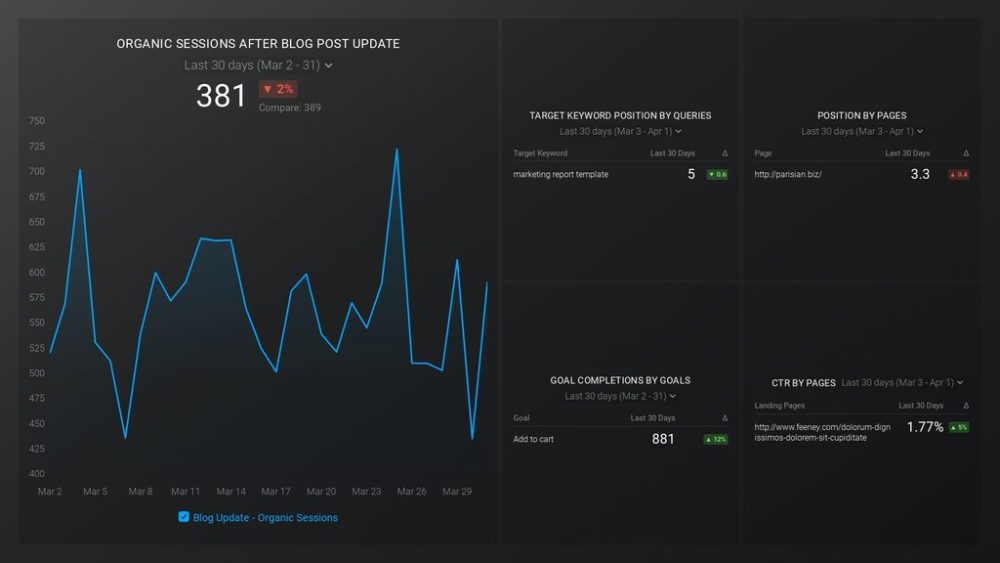This screenshot has width=1000, height=563.
Task: Open the CTR by Pages date range dropdown
Action: 902,382
